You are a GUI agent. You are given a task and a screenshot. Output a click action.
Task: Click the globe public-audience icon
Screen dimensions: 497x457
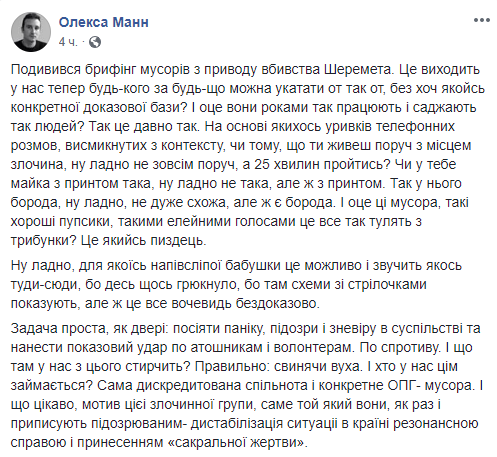click(95, 42)
